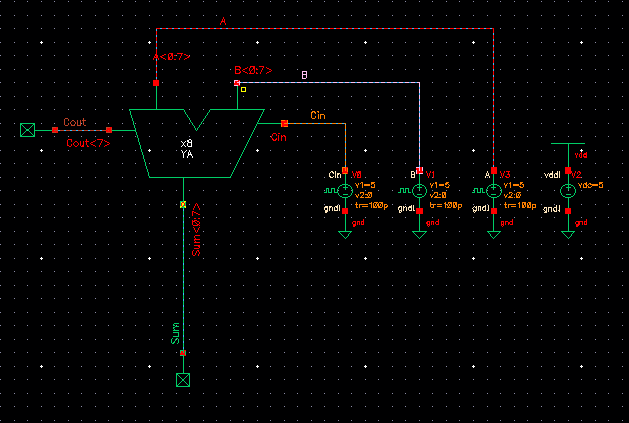Select the Cout<7> pin label
The height and width of the screenshot is (423, 629).
click(x=88, y=143)
